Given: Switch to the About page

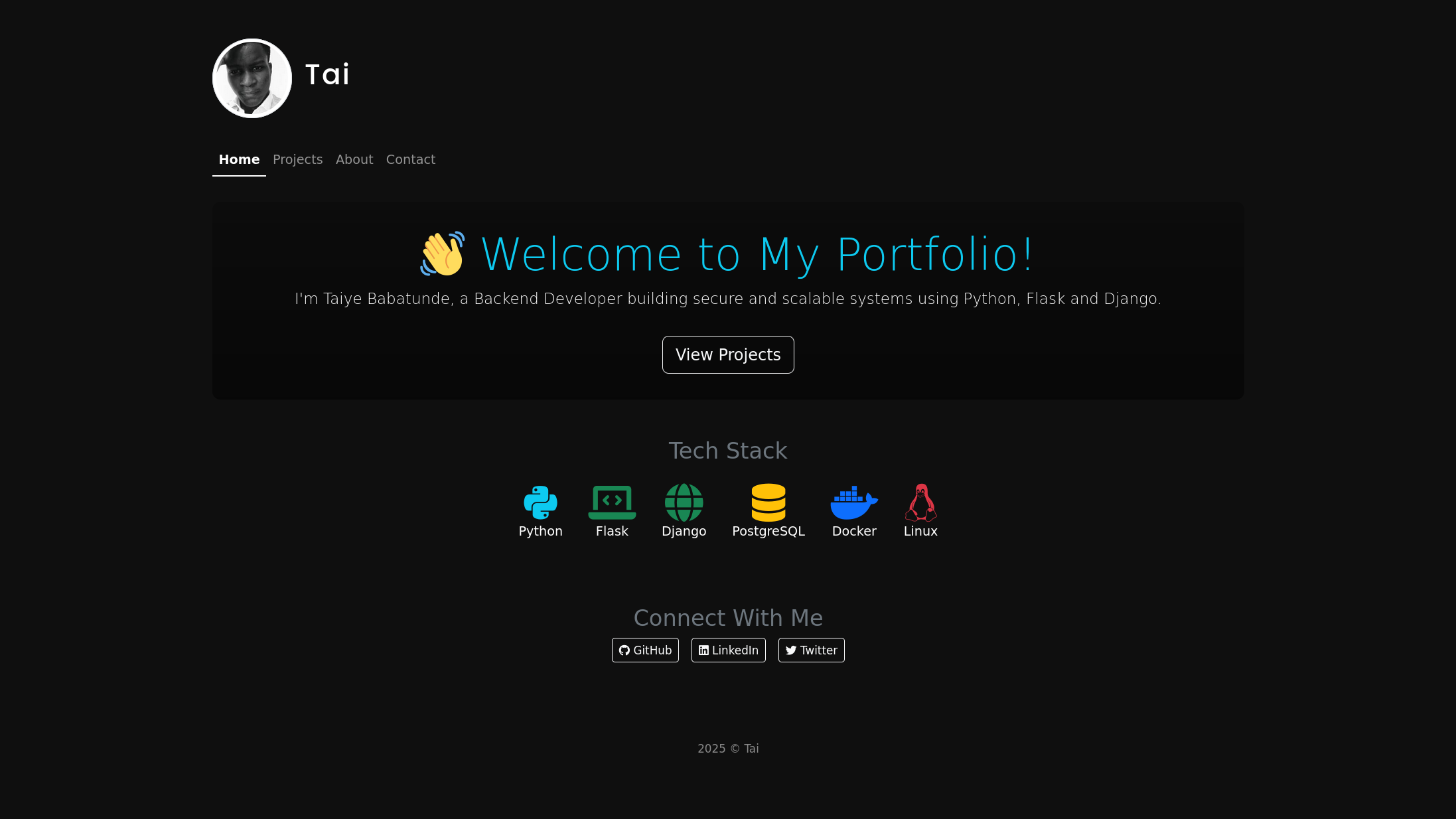Looking at the screenshot, I should 354,159.
